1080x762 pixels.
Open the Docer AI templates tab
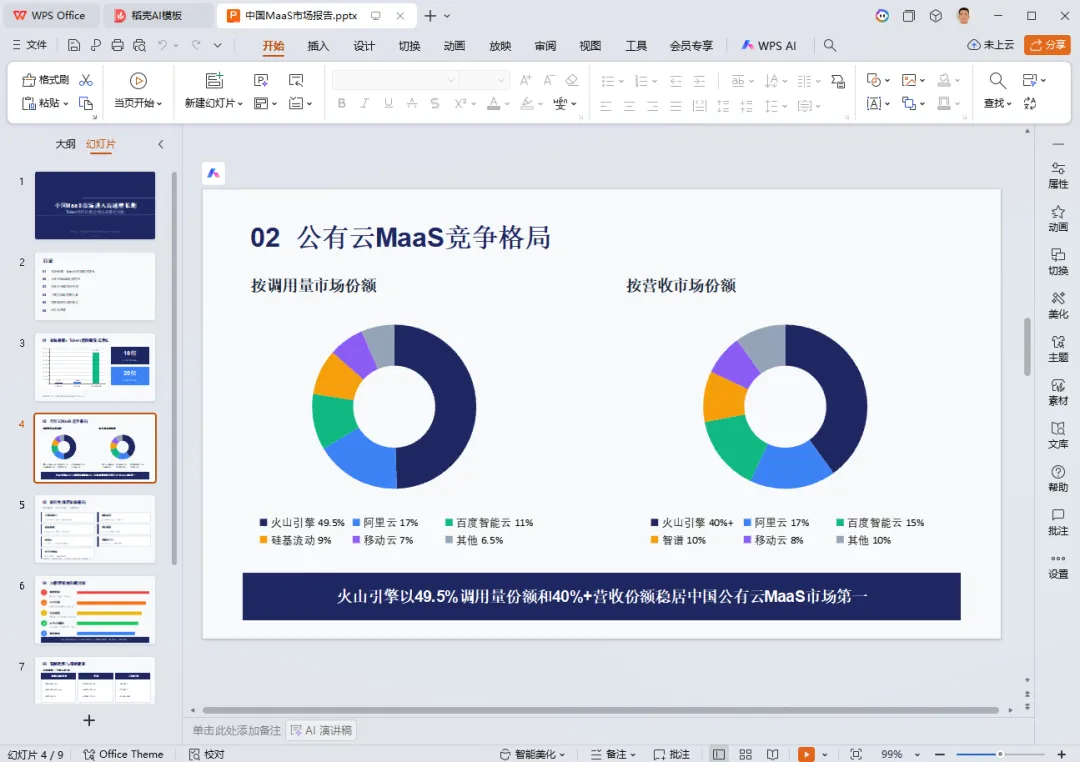[157, 16]
